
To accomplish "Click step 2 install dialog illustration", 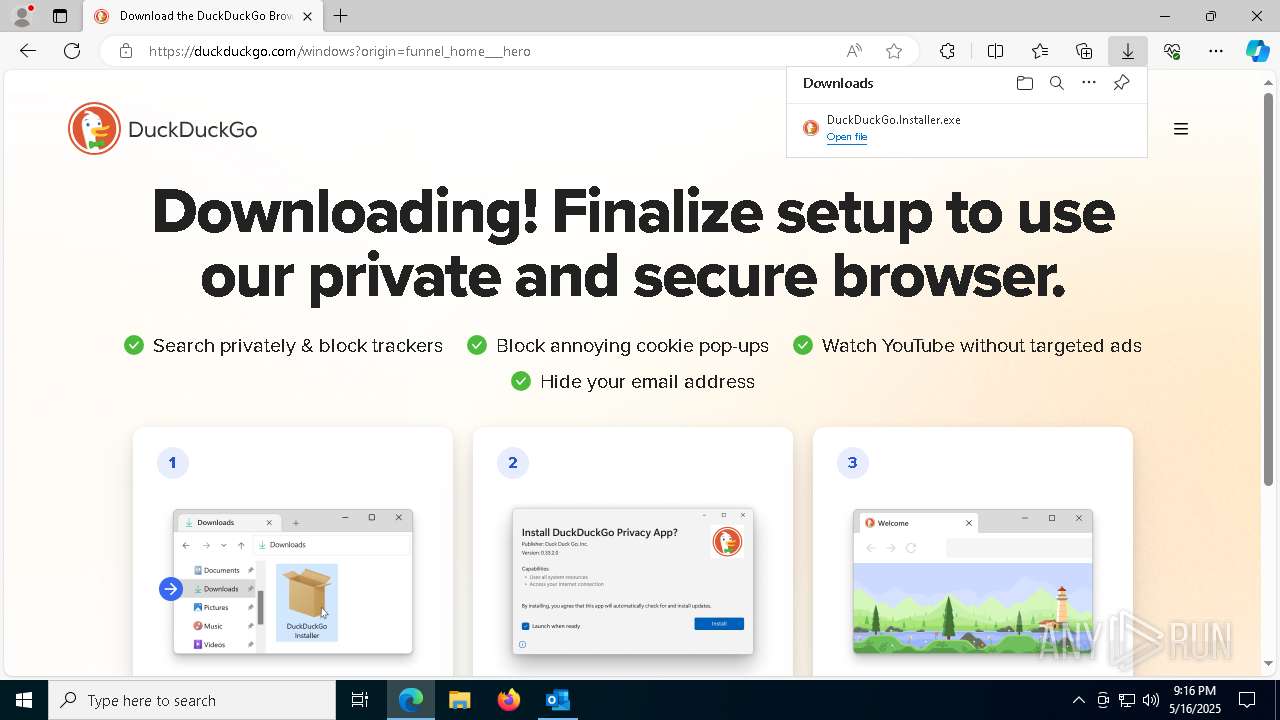I will tap(633, 581).
